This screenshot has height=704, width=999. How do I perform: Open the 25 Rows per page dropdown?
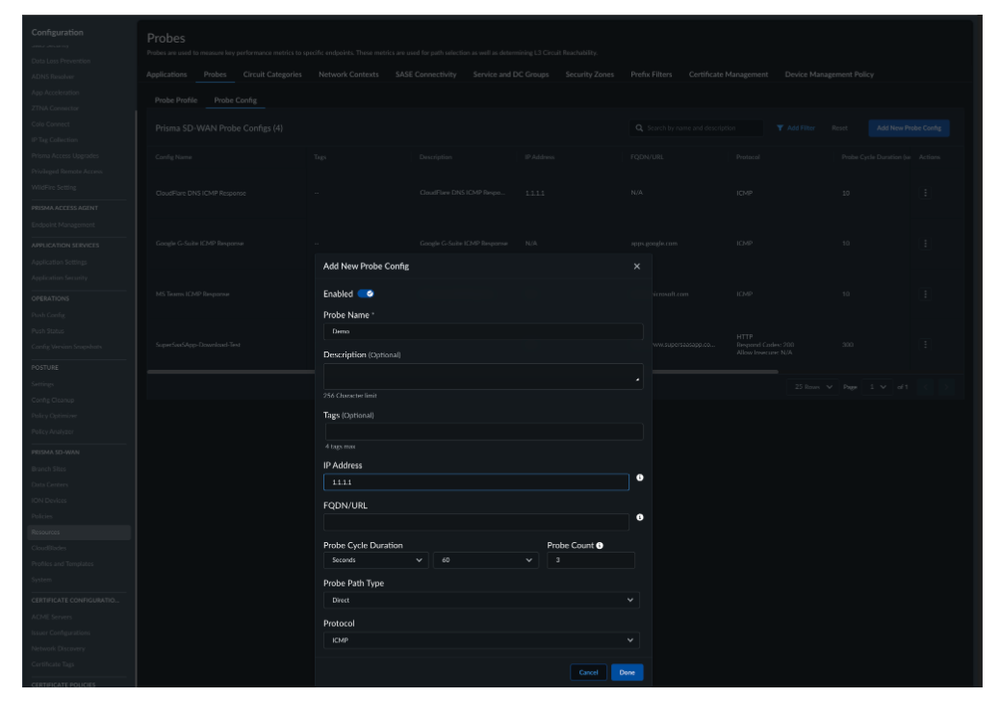point(813,387)
